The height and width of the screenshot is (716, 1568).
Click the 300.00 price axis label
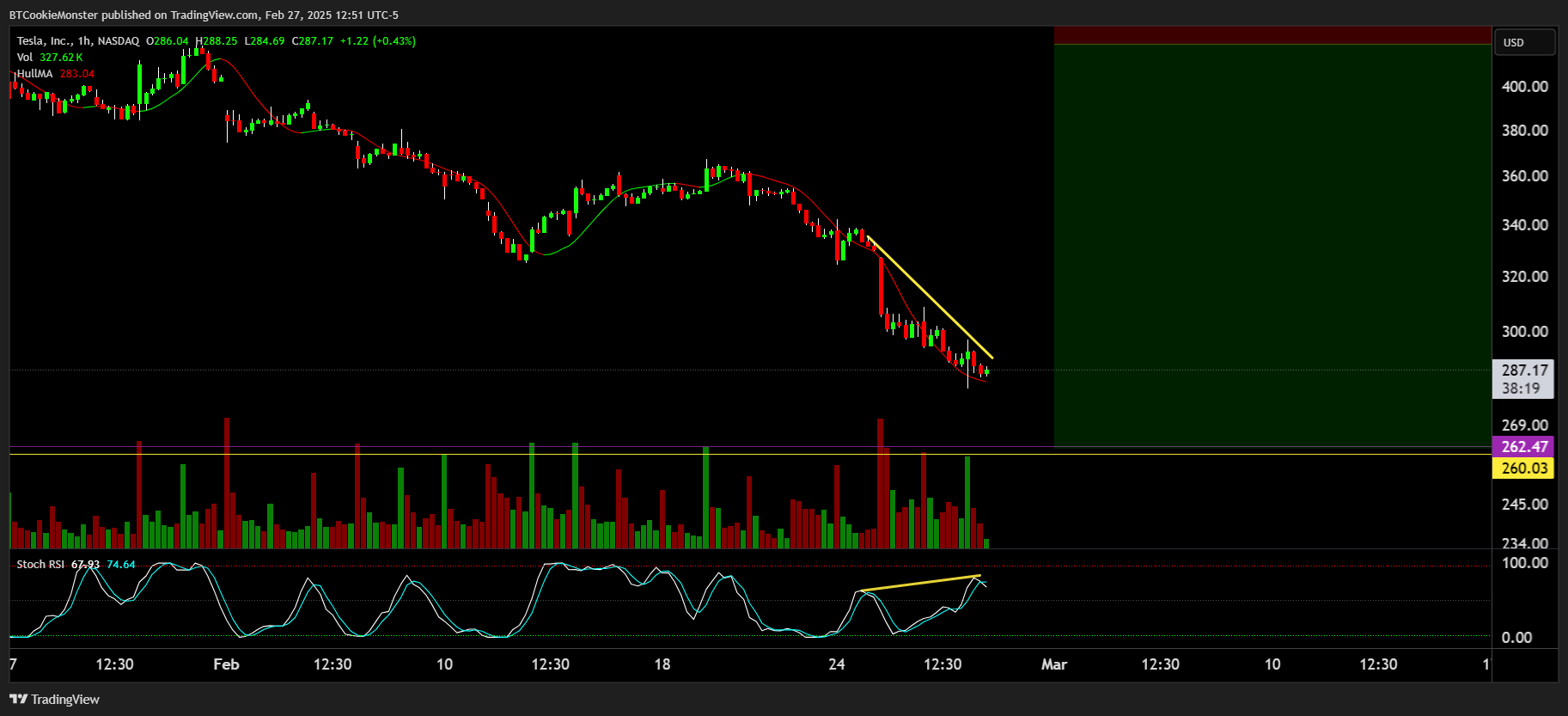(1524, 332)
